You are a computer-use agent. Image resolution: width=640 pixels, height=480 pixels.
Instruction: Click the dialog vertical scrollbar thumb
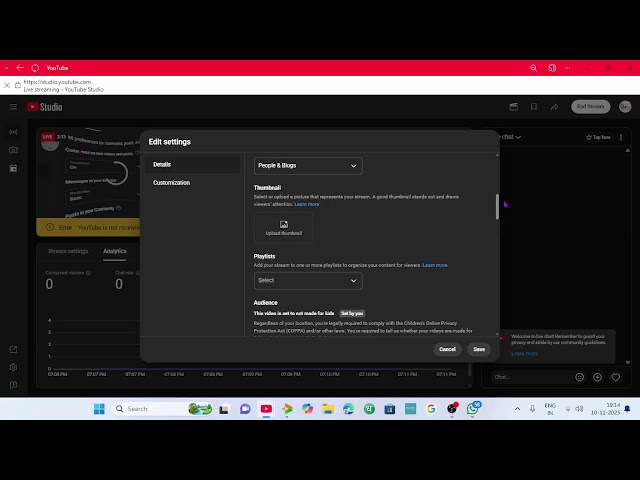click(497, 207)
